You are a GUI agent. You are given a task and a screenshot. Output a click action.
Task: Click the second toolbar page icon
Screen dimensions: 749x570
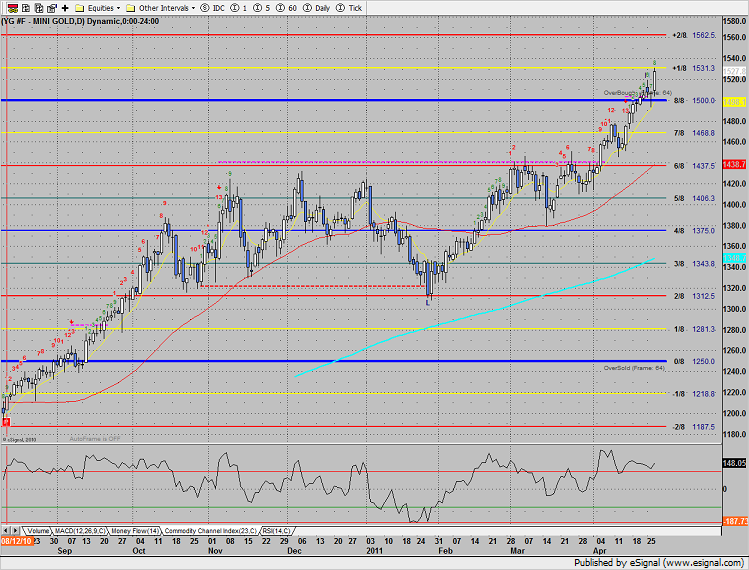click(26, 8)
